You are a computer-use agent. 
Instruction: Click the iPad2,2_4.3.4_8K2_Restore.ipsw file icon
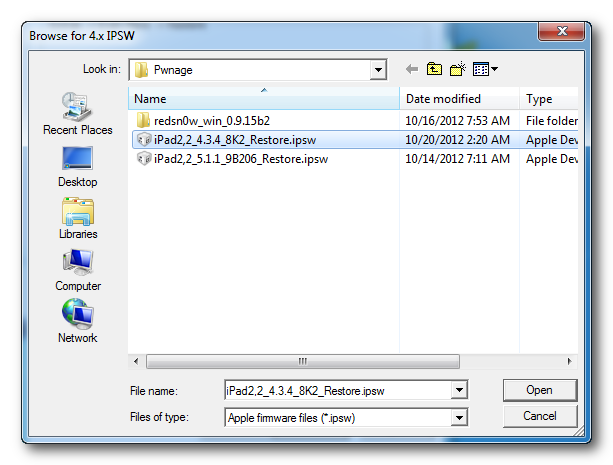pyautogui.click(x=143, y=140)
